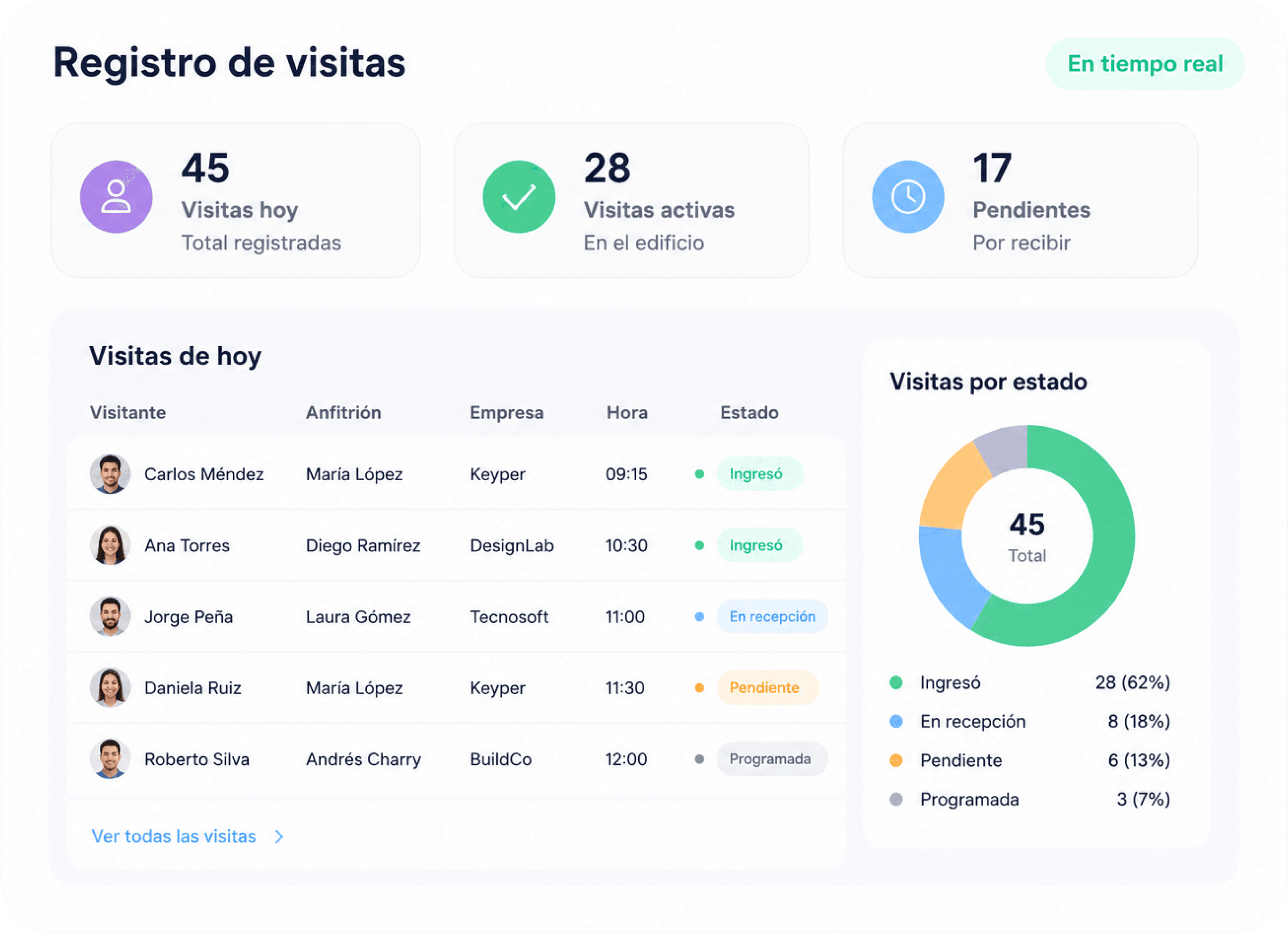The width and height of the screenshot is (1288, 933).
Task: Click the company DesignLab
Action: pos(512,545)
